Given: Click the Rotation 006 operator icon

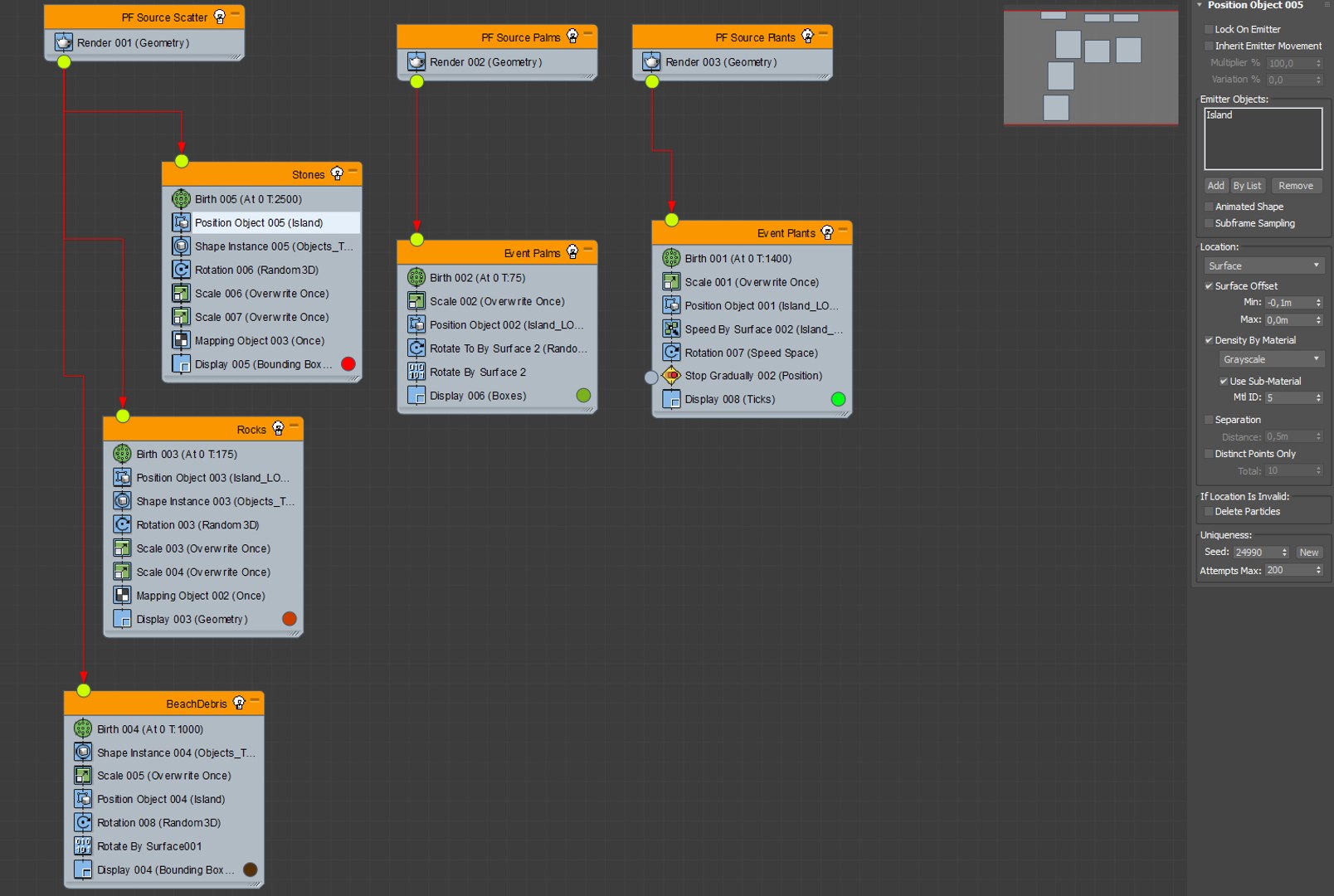Looking at the screenshot, I should point(181,270).
